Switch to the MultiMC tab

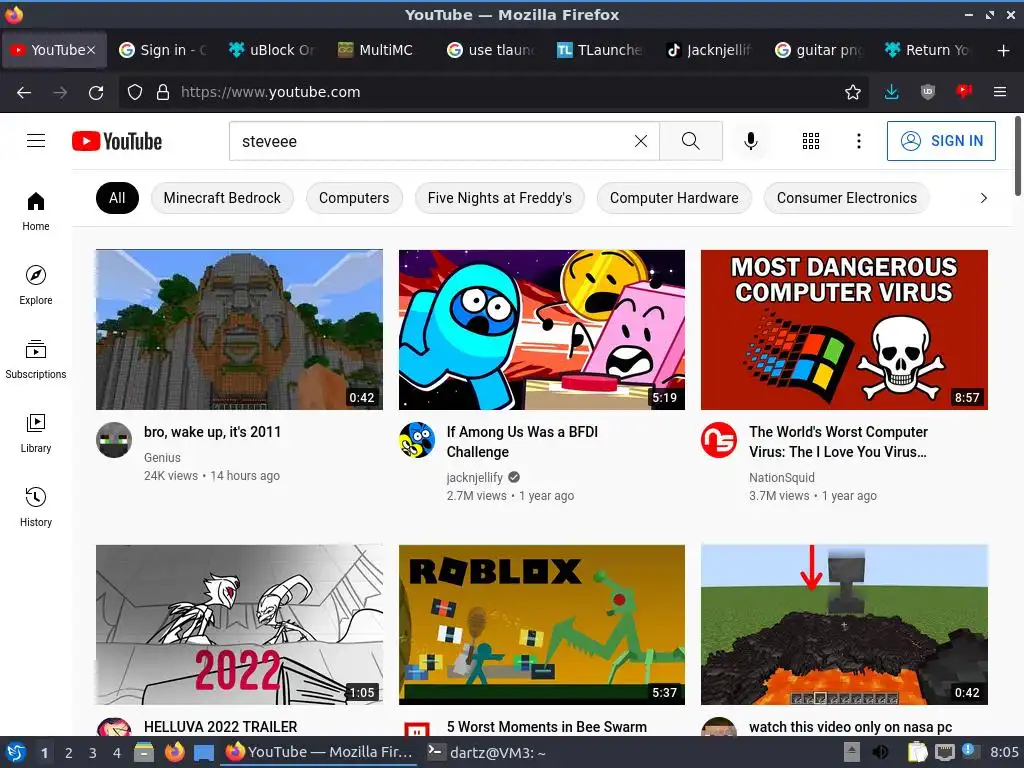point(381,50)
